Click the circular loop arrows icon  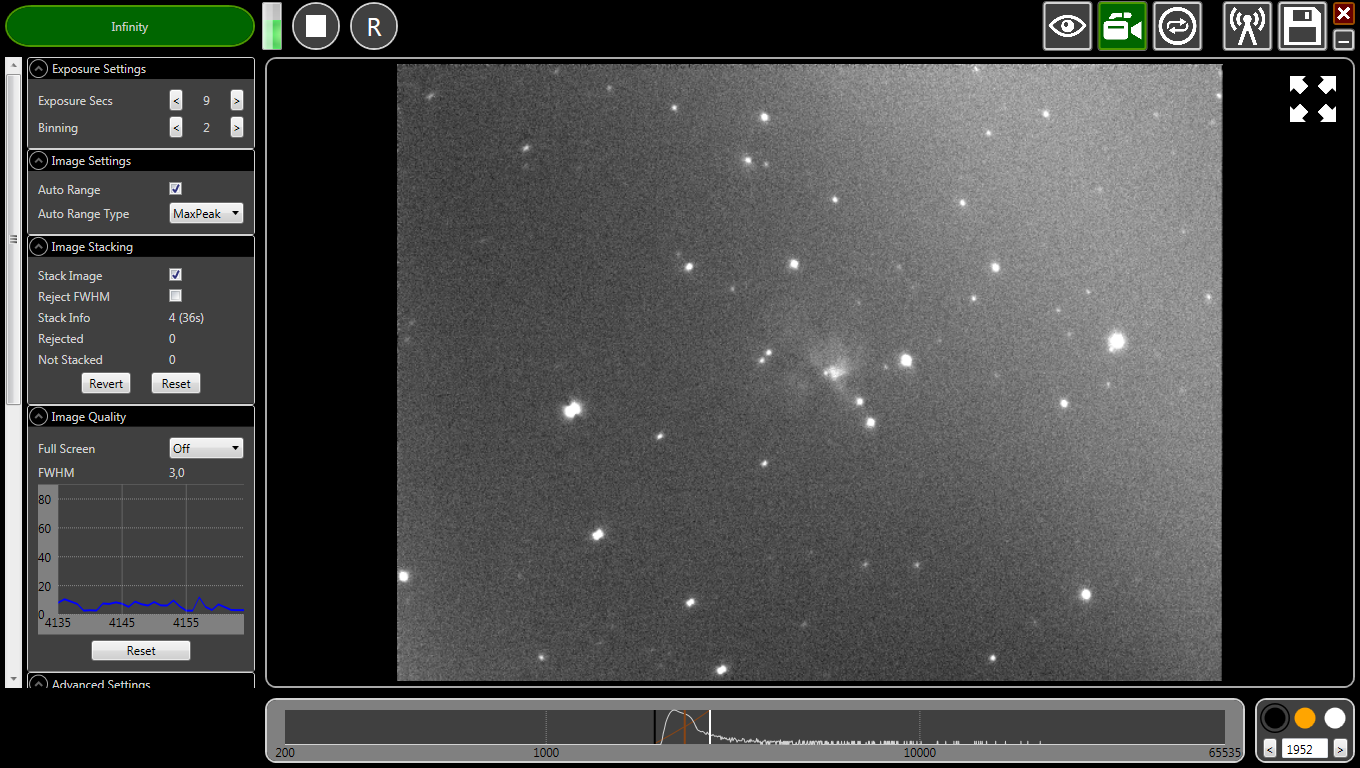point(1177,26)
